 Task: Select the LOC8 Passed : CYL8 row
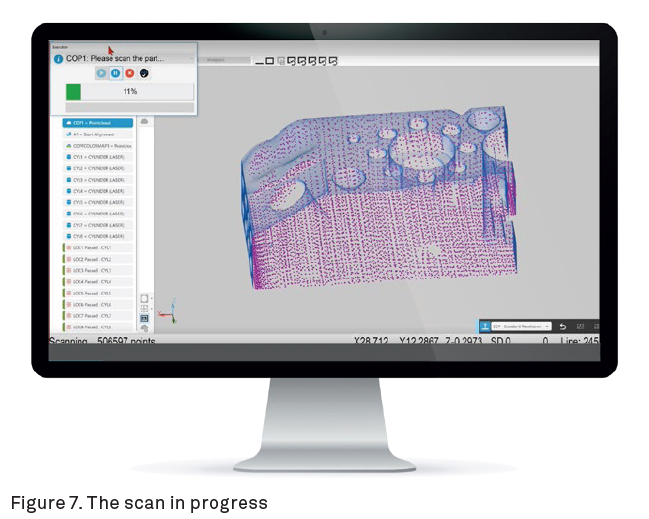[x=98, y=327]
